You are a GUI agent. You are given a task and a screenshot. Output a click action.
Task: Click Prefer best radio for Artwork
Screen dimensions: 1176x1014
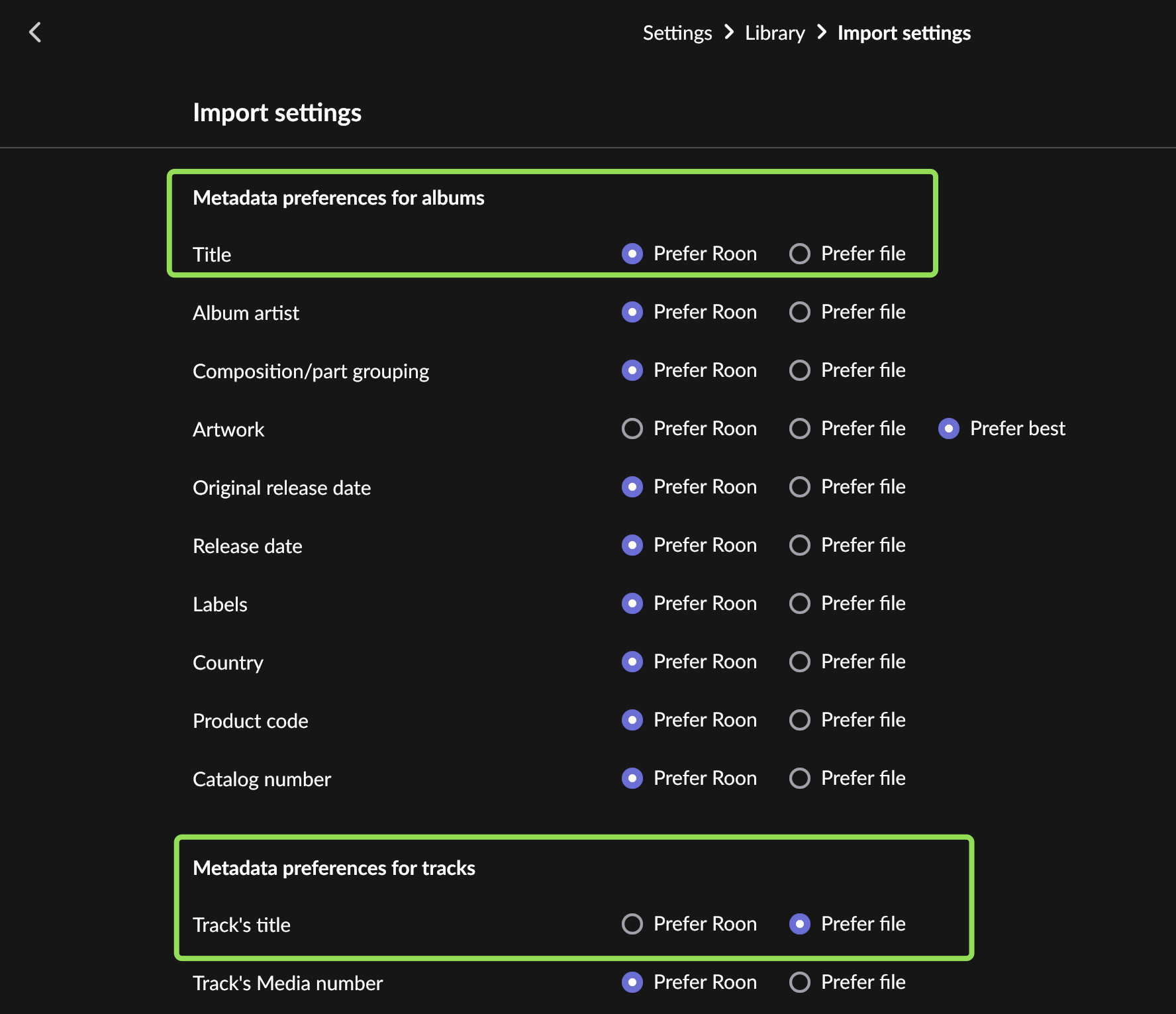[949, 429]
